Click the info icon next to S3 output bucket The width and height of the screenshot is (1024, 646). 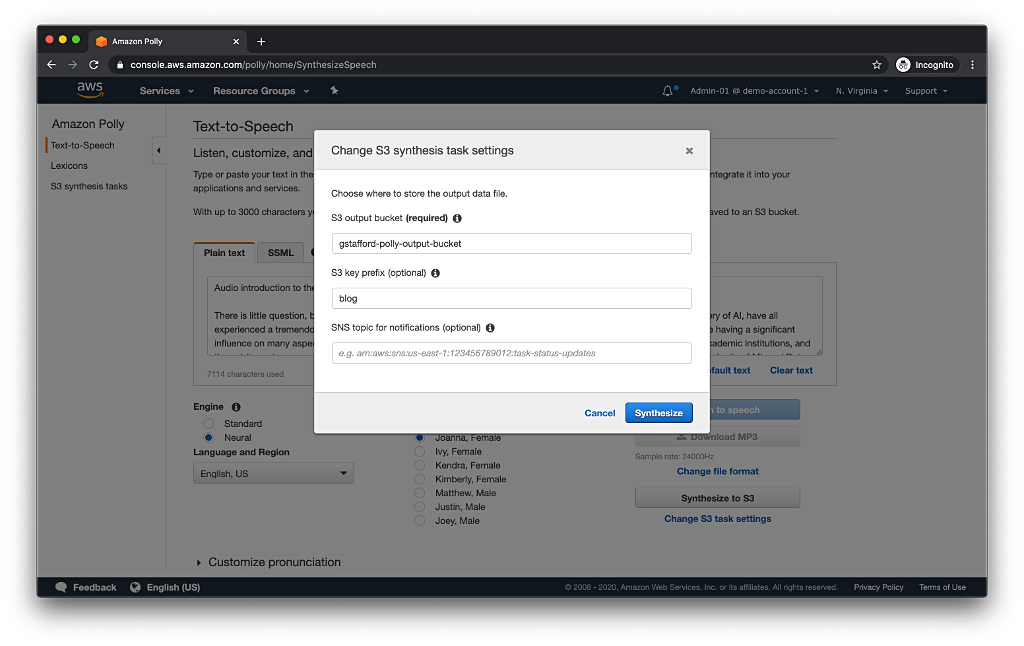pyautogui.click(x=457, y=218)
